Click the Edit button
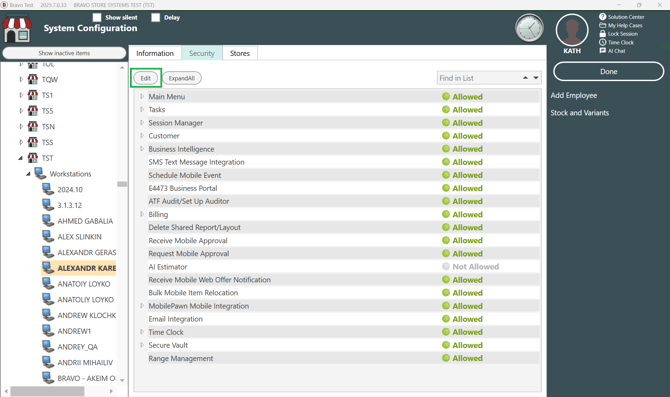This screenshot has width=670, height=397. (x=146, y=78)
